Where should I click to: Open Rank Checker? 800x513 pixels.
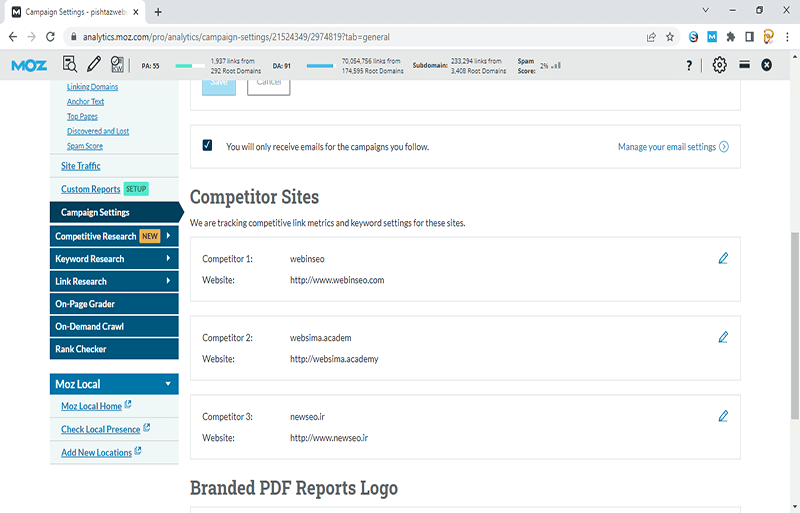114,349
